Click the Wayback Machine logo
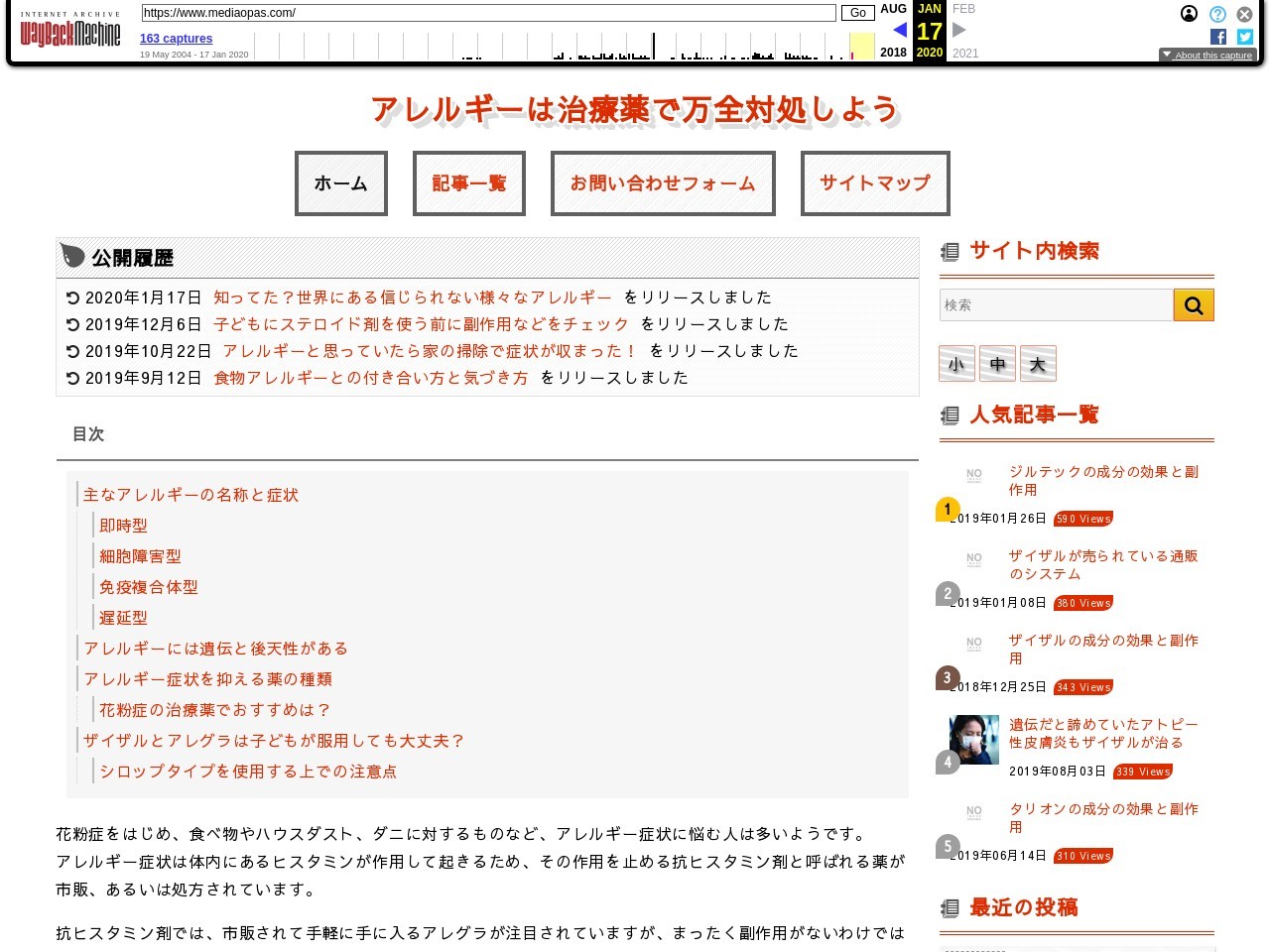 tap(69, 33)
